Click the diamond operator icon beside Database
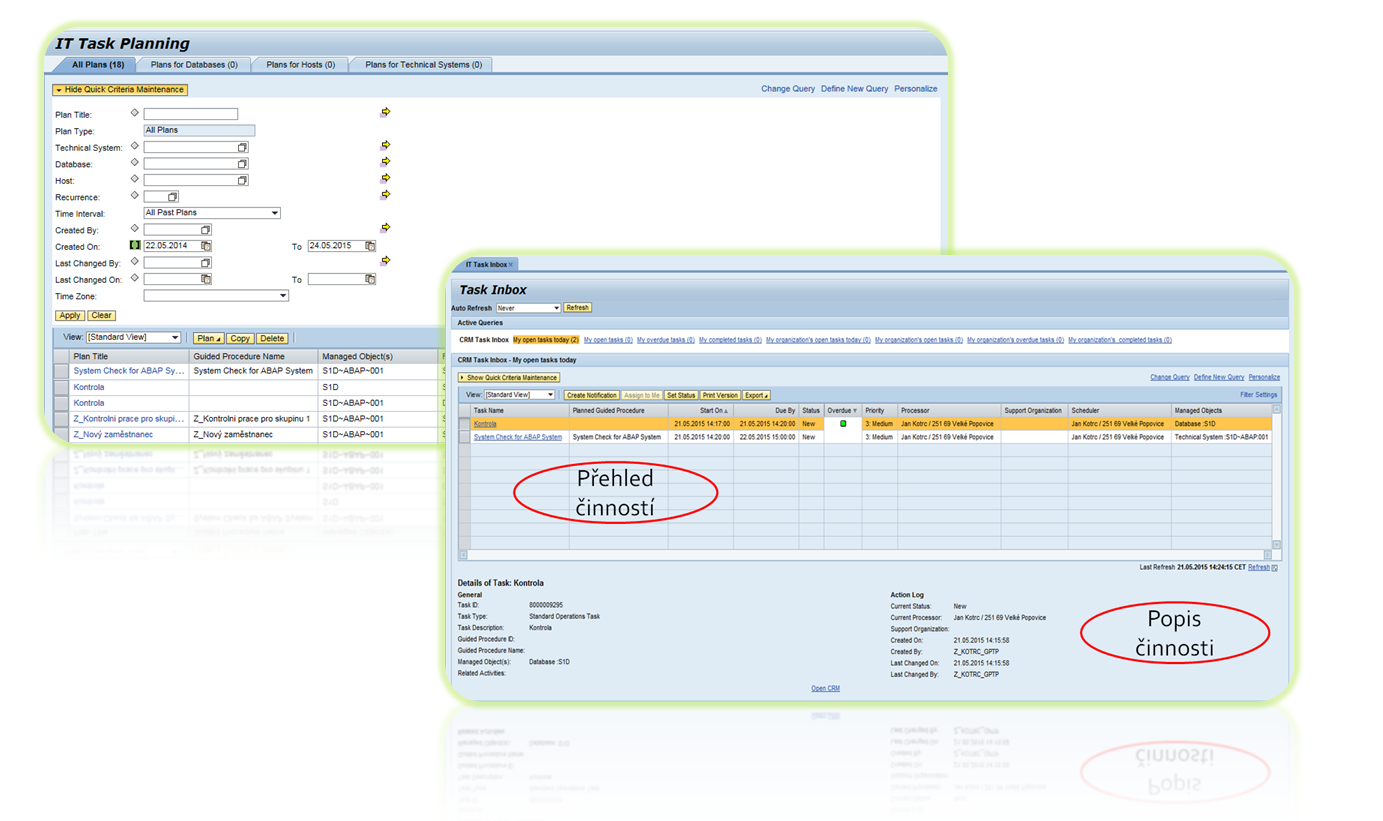The width and height of the screenshot is (1383, 821). [x=135, y=162]
